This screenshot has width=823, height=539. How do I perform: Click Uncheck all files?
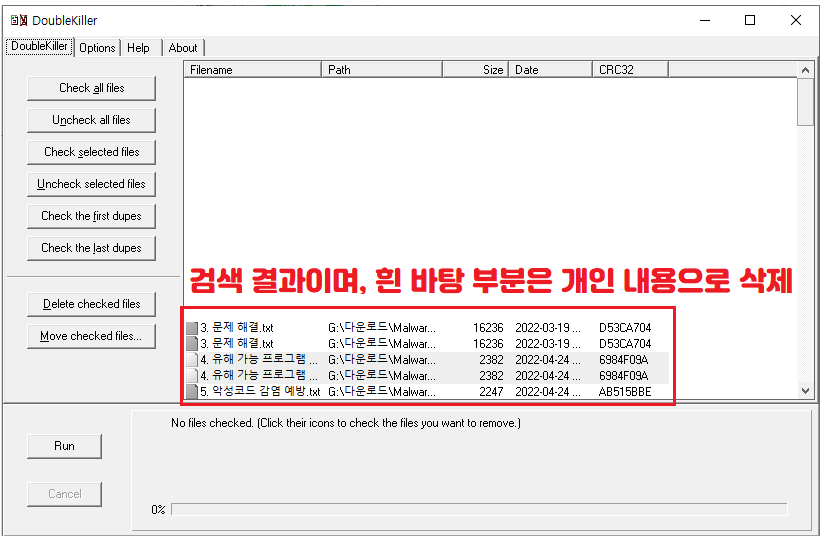point(91,120)
